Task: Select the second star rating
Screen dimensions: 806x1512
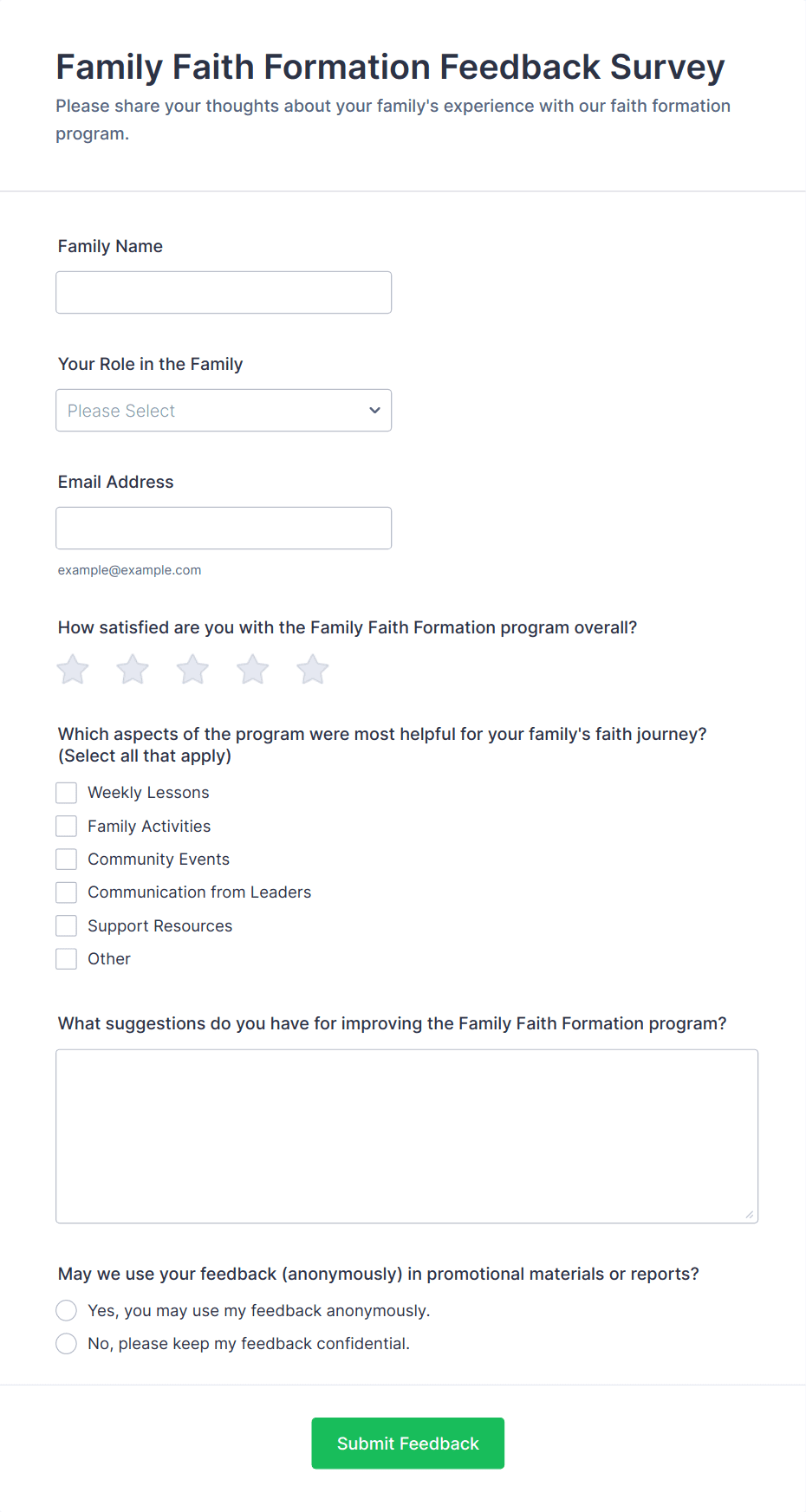Action: 133,669
